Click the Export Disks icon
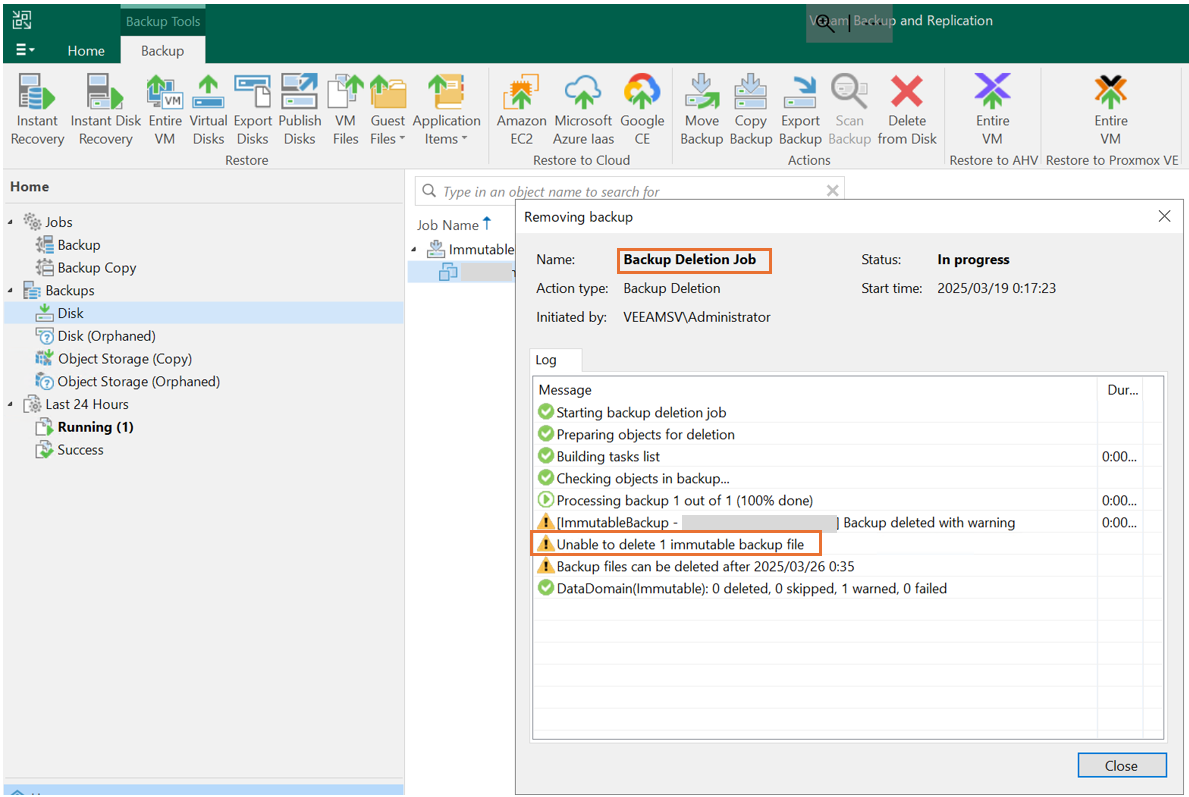This screenshot has width=1189, height=797. [x=253, y=110]
